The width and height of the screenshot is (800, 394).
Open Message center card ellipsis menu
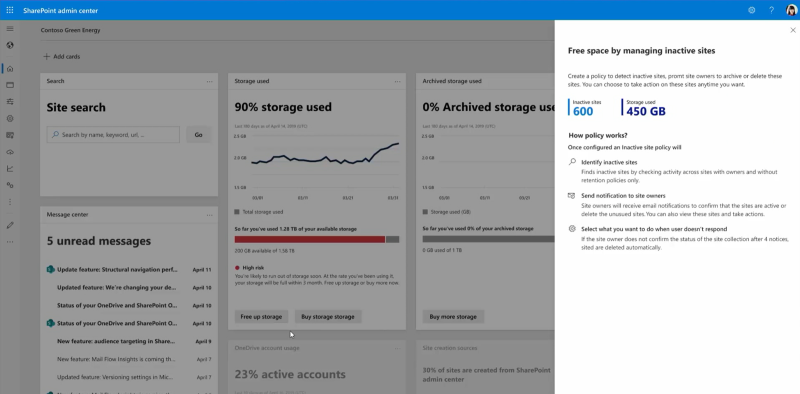(x=210, y=215)
